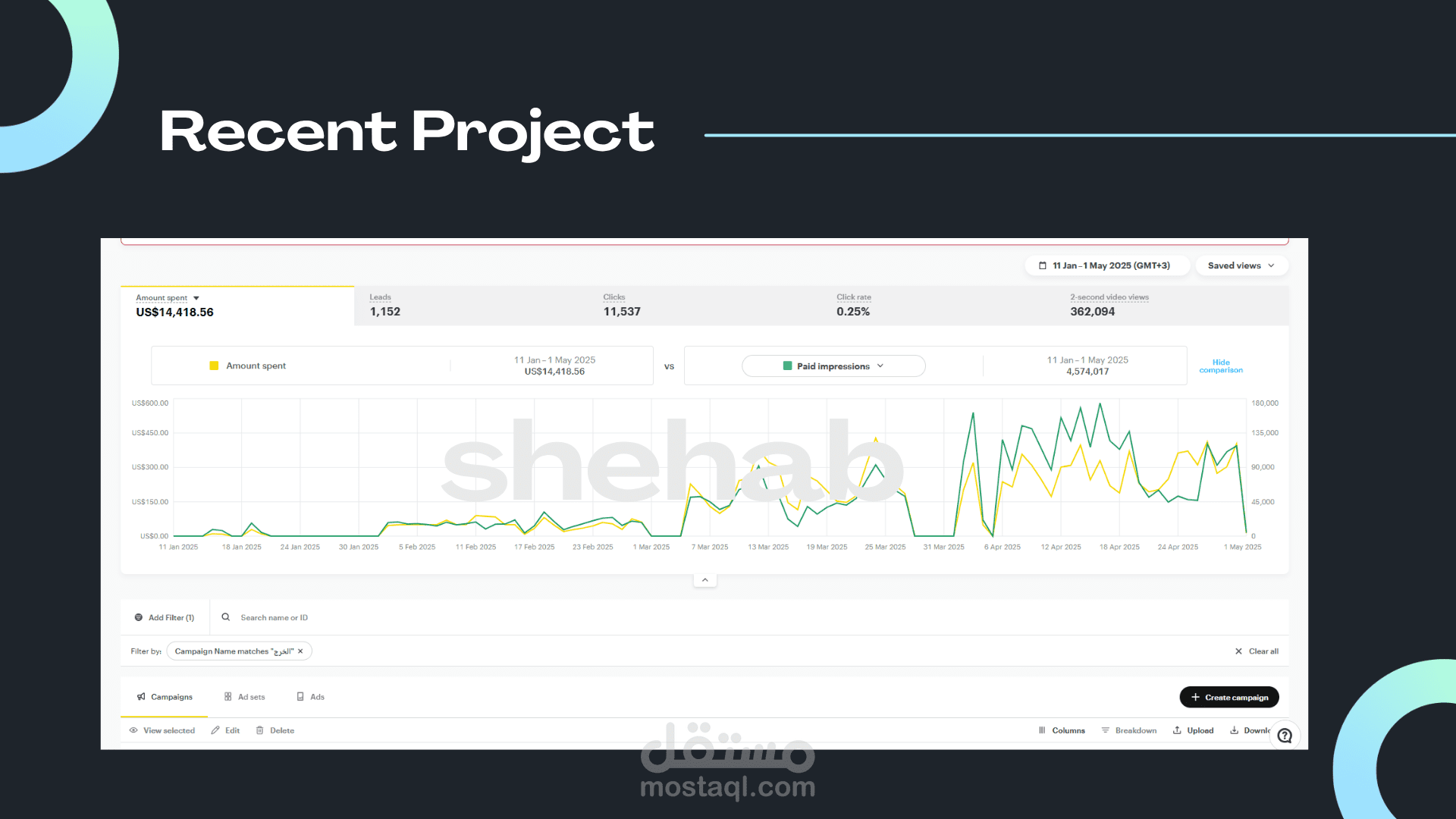Click the search magnifier icon
Screen dimensions: 1456x819
pyautogui.click(x=226, y=617)
